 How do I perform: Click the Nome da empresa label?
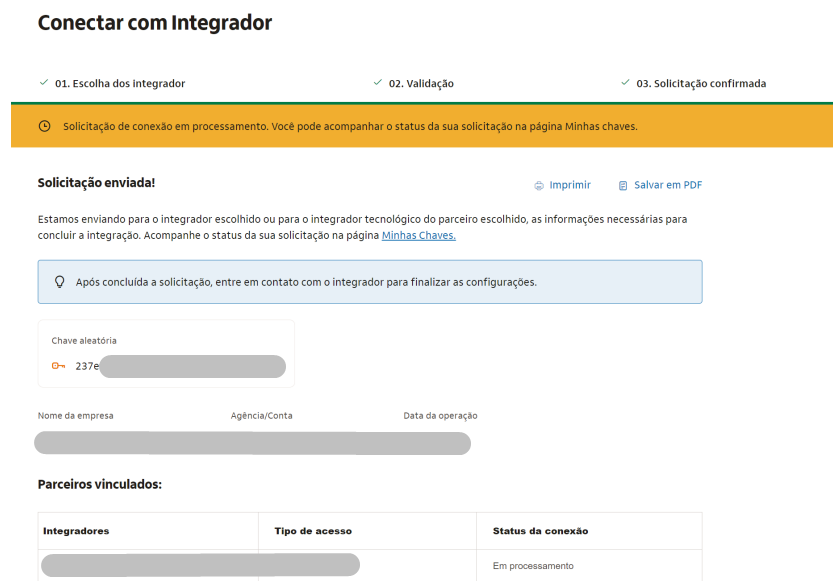point(75,415)
